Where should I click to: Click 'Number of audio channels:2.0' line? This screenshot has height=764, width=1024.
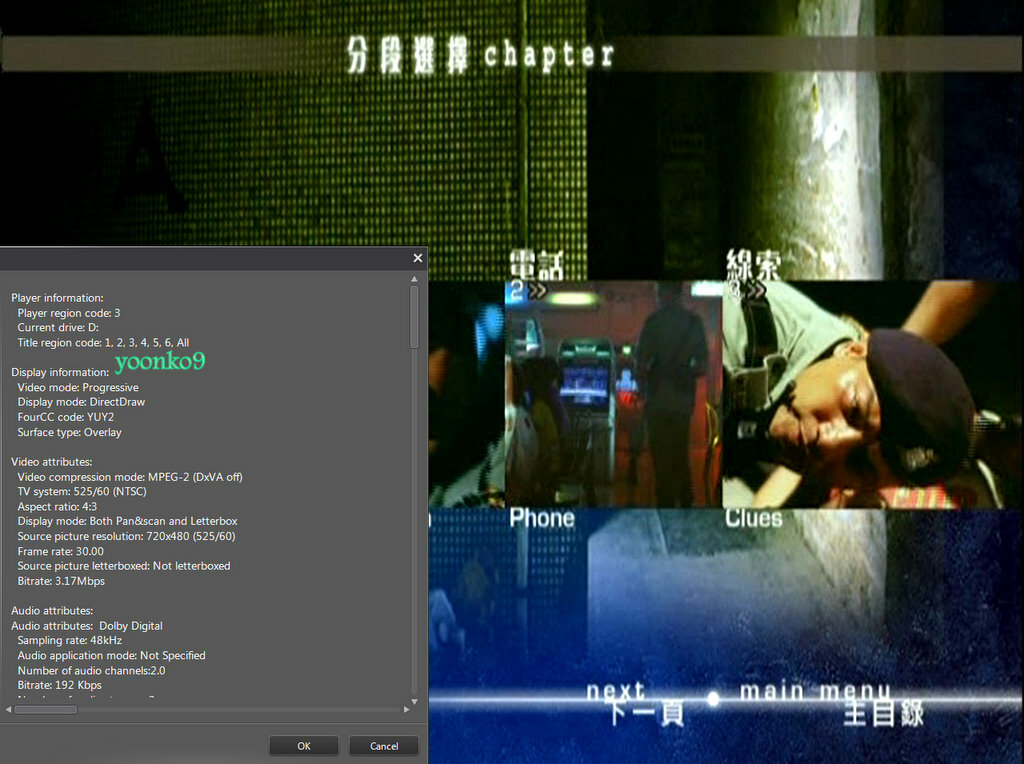point(91,671)
